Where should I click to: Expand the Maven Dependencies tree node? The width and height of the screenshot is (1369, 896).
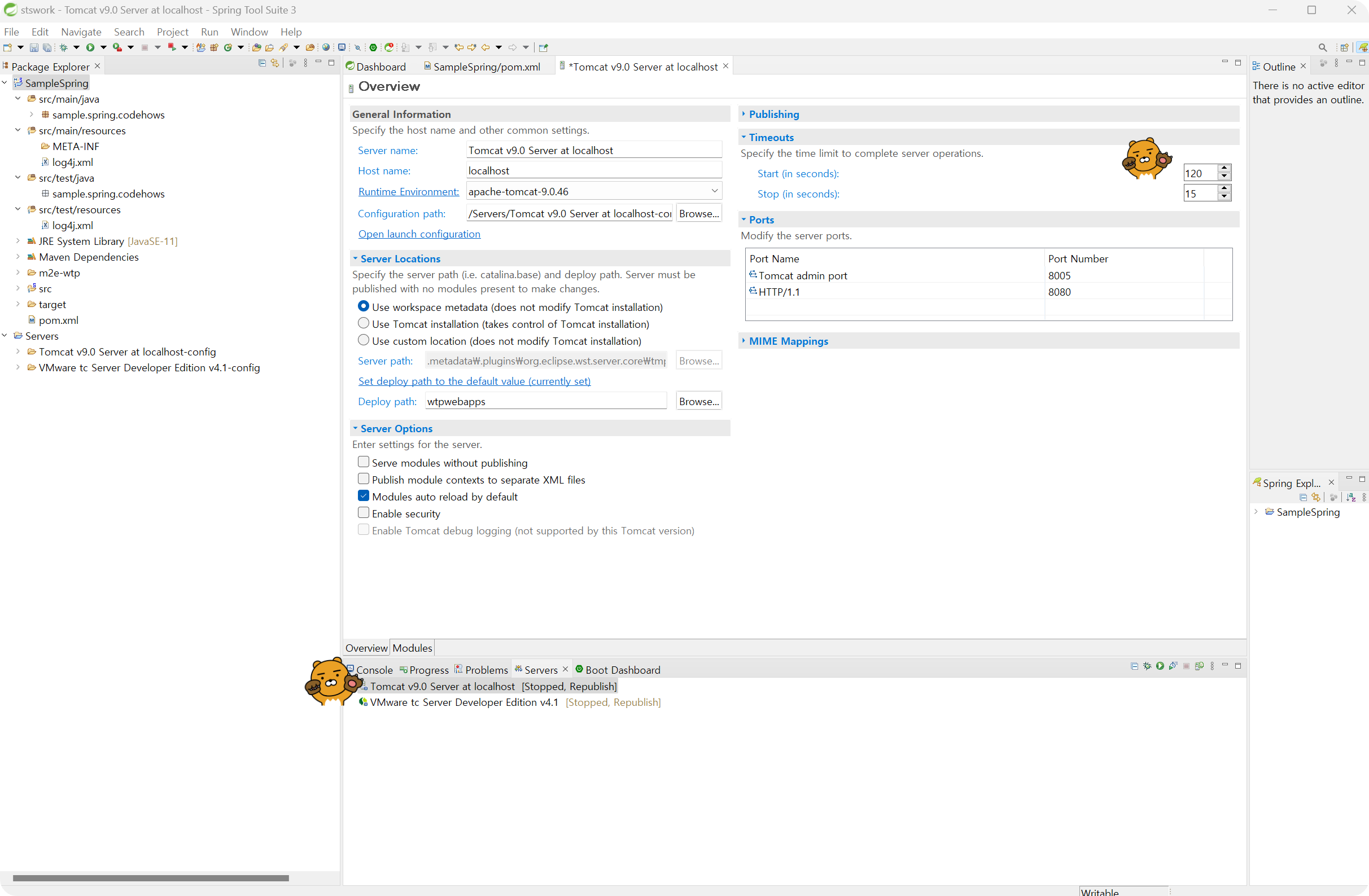18,257
